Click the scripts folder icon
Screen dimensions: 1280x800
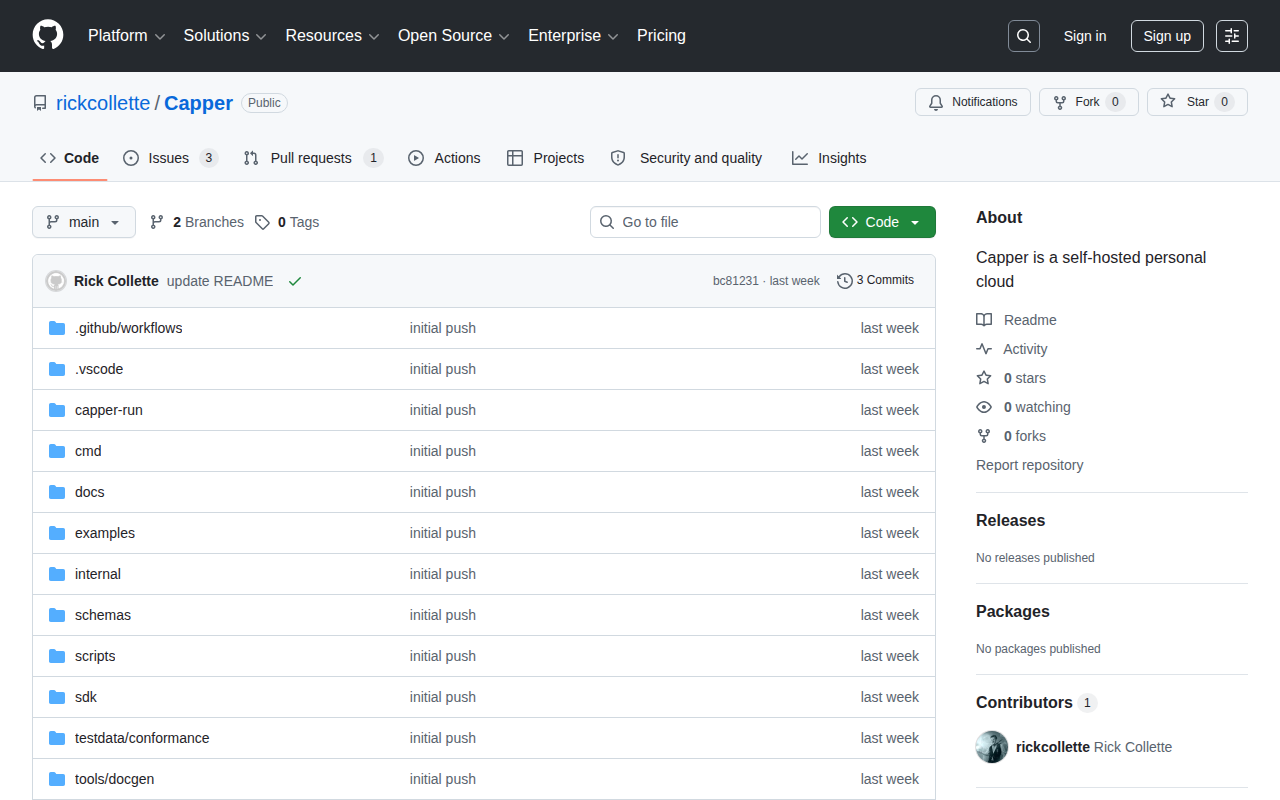pyautogui.click(x=57, y=656)
